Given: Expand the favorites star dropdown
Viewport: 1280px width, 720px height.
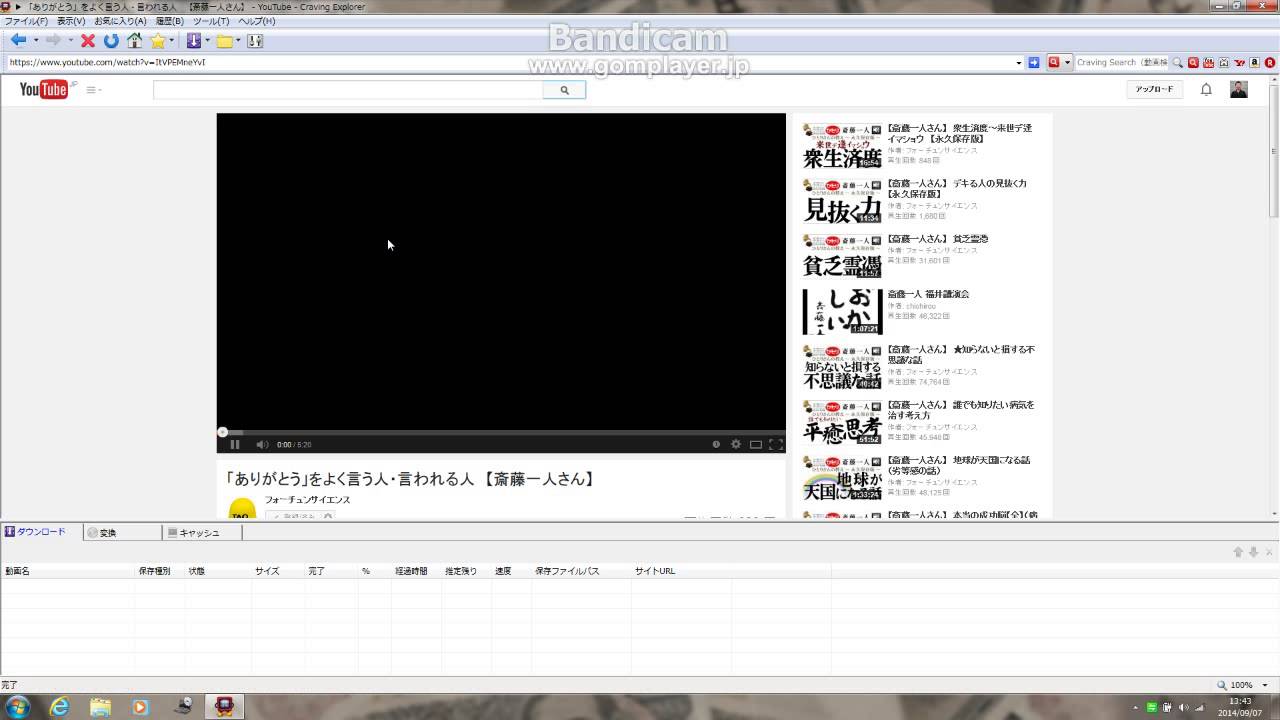Looking at the screenshot, I should pos(172,41).
